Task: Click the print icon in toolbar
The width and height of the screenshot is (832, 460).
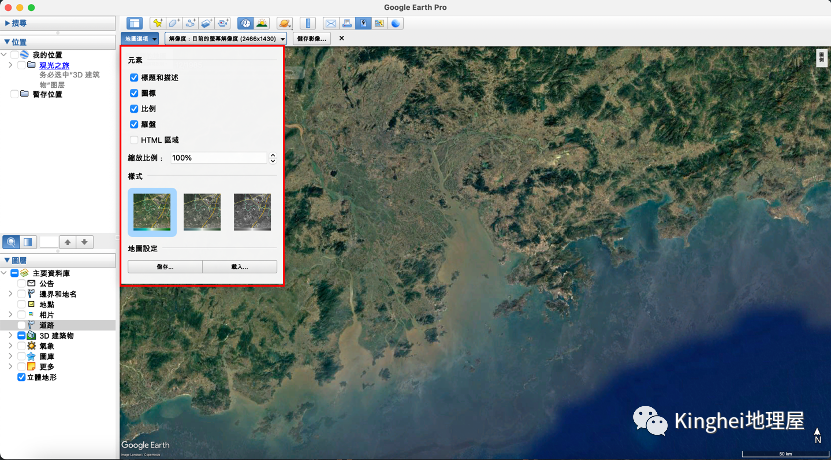Action: 347,22
